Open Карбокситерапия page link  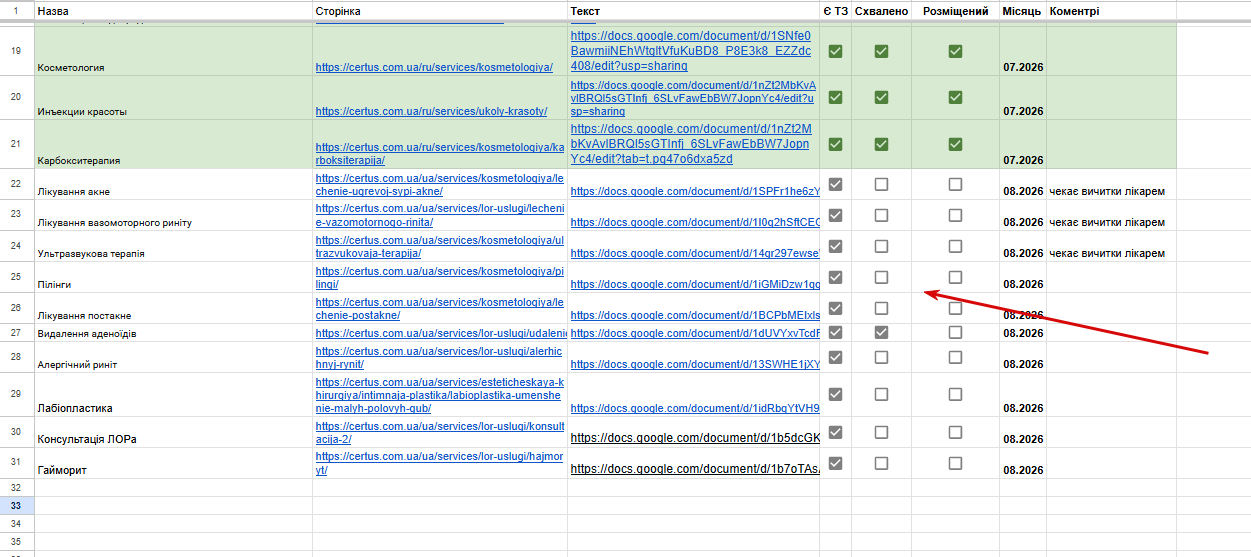tap(440, 154)
